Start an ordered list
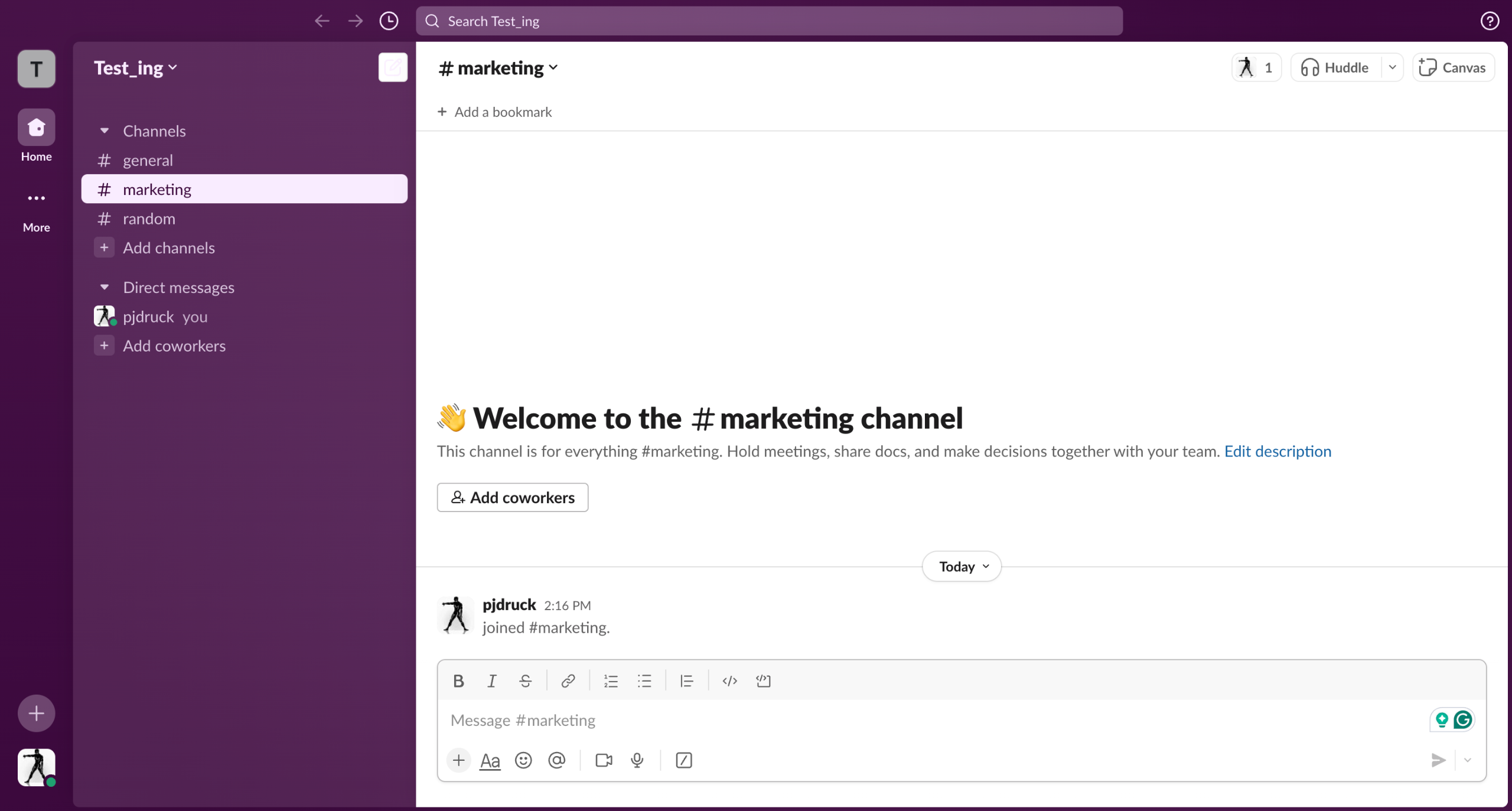This screenshot has width=1512, height=811. coord(611,681)
